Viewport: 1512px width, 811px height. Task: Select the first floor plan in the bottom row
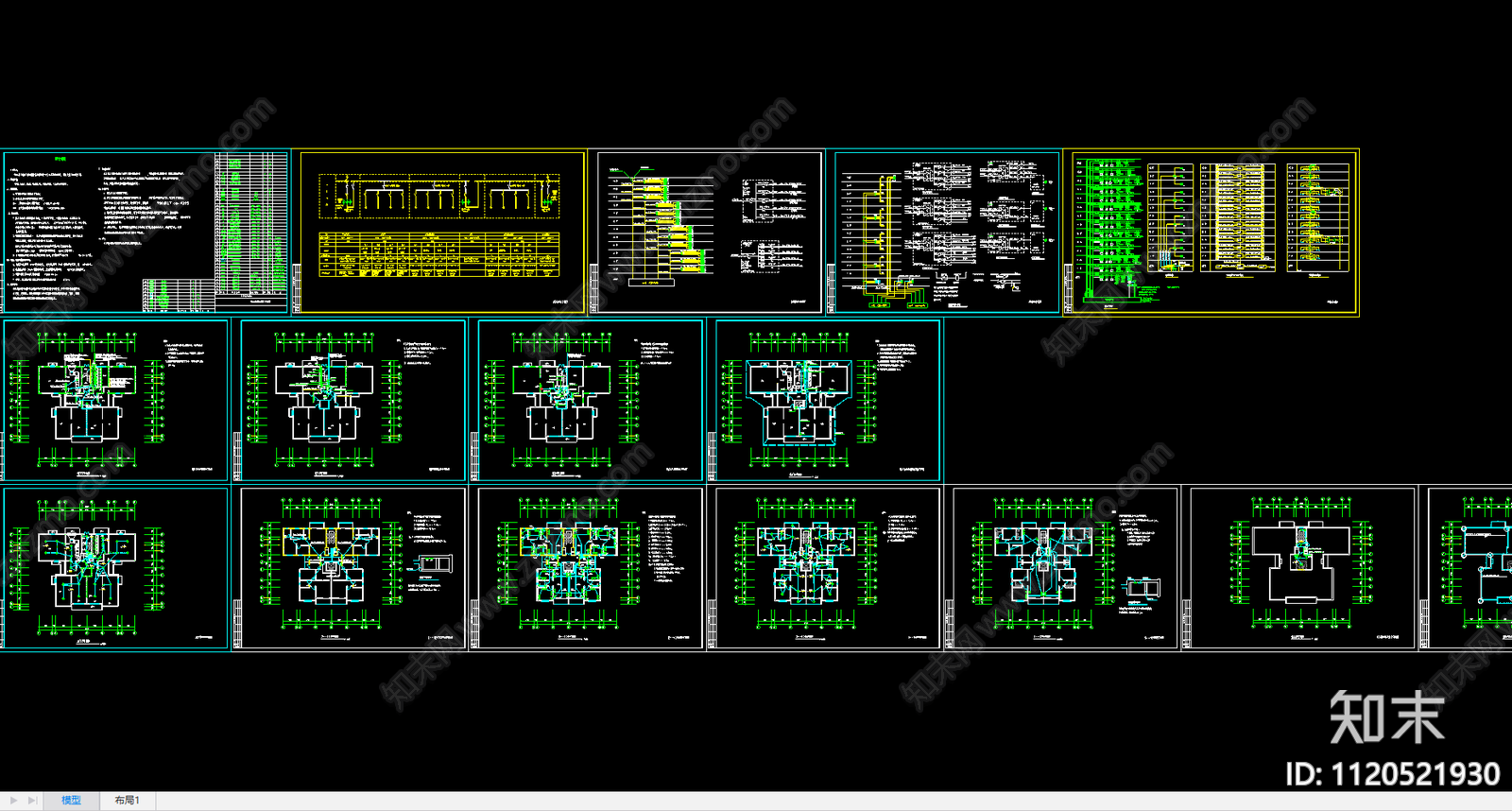pyautogui.click(x=116, y=568)
